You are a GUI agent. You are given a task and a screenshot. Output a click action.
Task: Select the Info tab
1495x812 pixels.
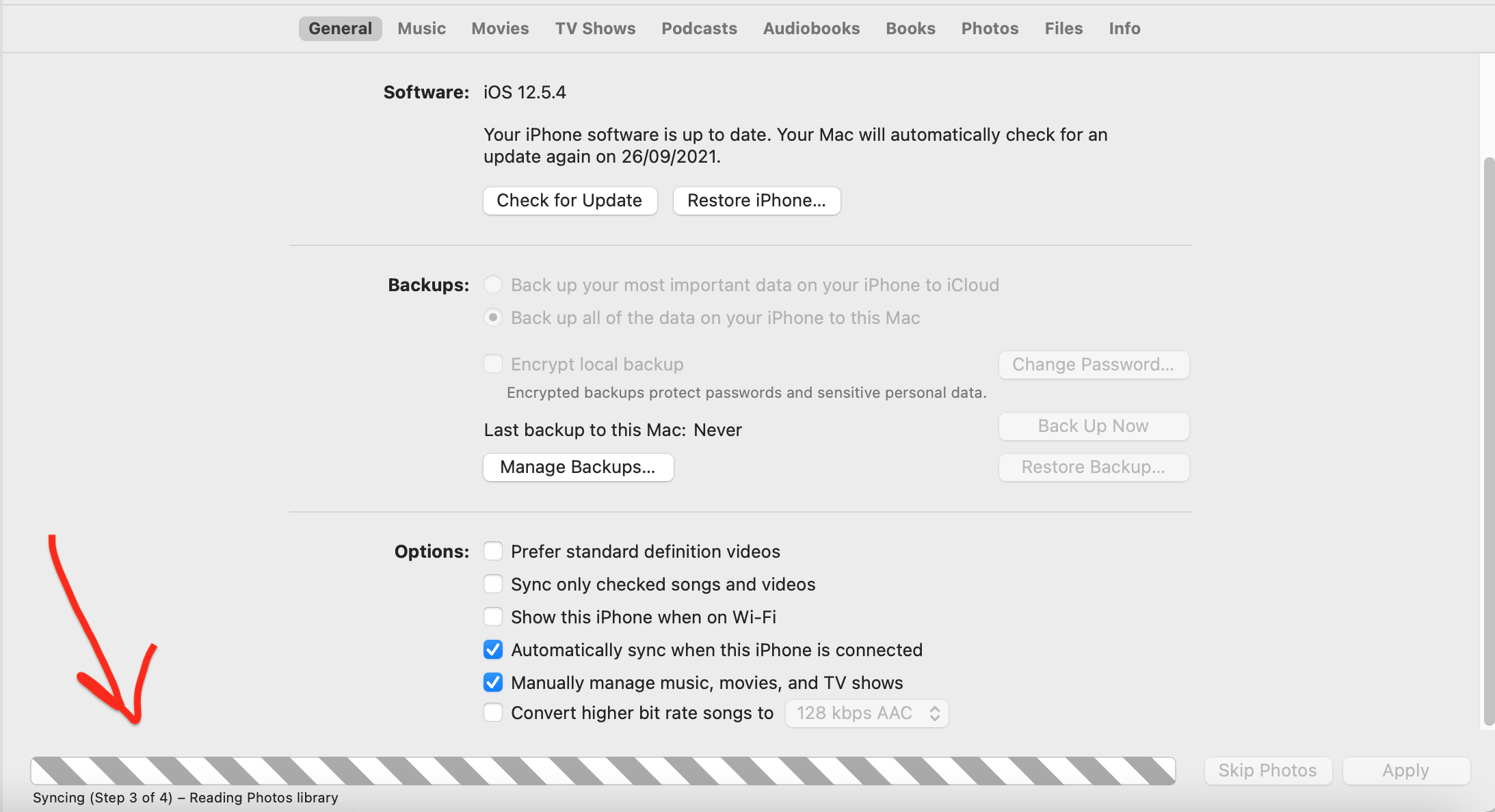[x=1124, y=29]
